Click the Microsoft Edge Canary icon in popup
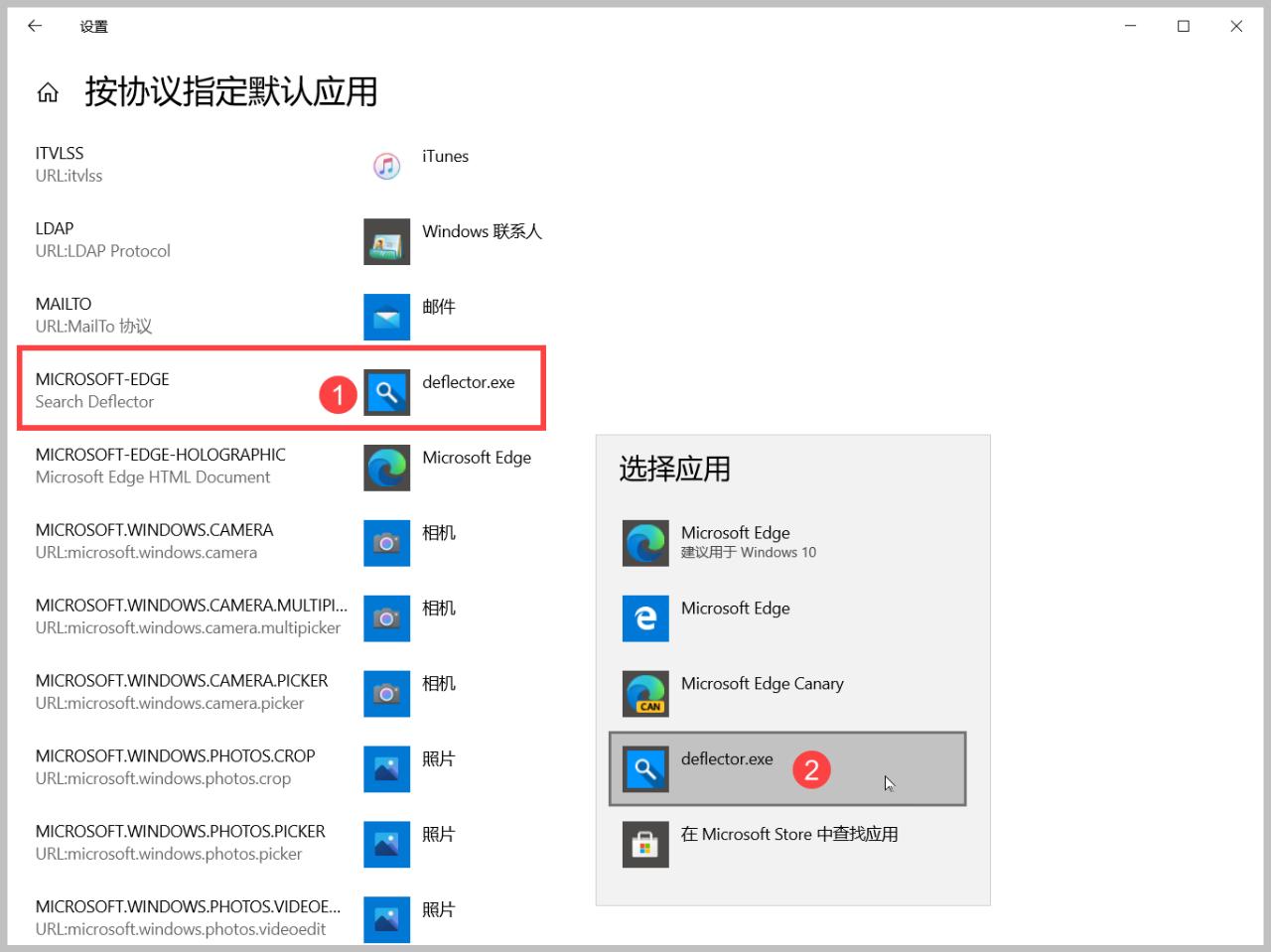The width and height of the screenshot is (1271, 952). pos(645,694)
